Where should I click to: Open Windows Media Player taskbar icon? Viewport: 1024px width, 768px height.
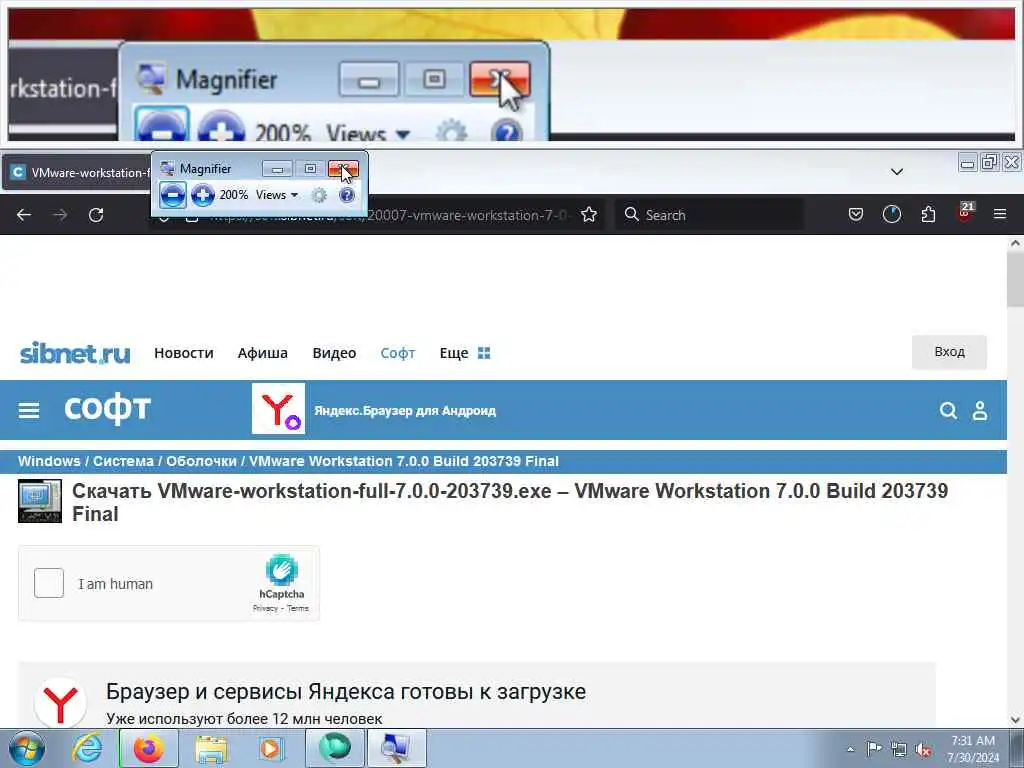[x=270, y=748]
